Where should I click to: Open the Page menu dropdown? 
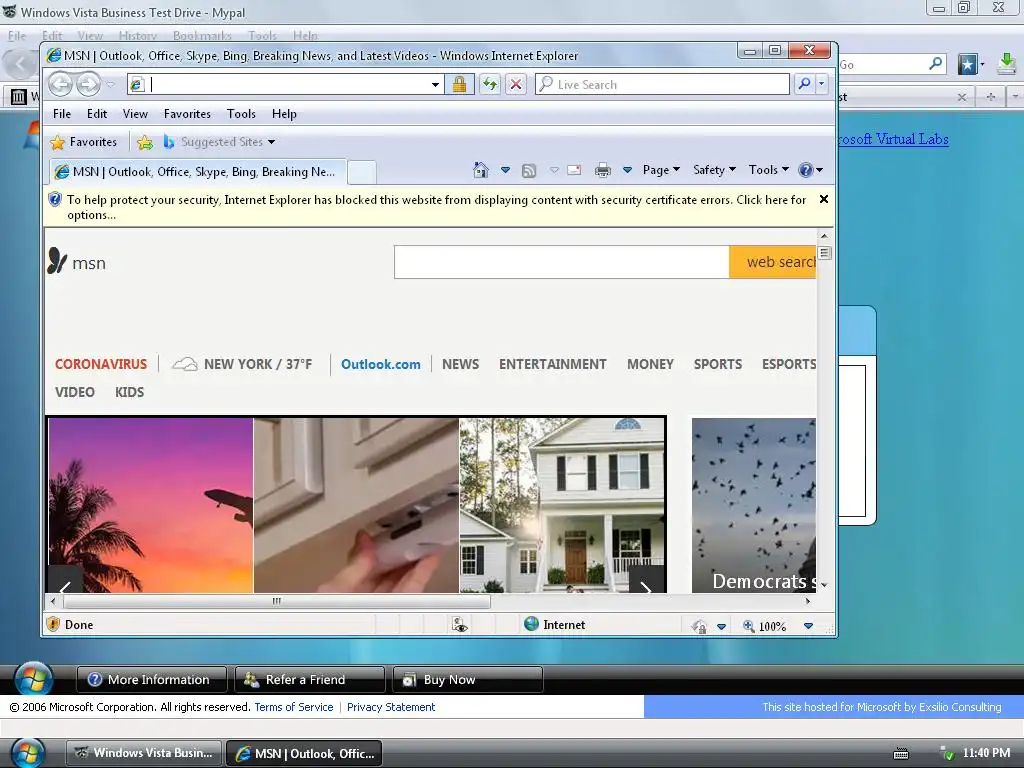coord(661,170)
